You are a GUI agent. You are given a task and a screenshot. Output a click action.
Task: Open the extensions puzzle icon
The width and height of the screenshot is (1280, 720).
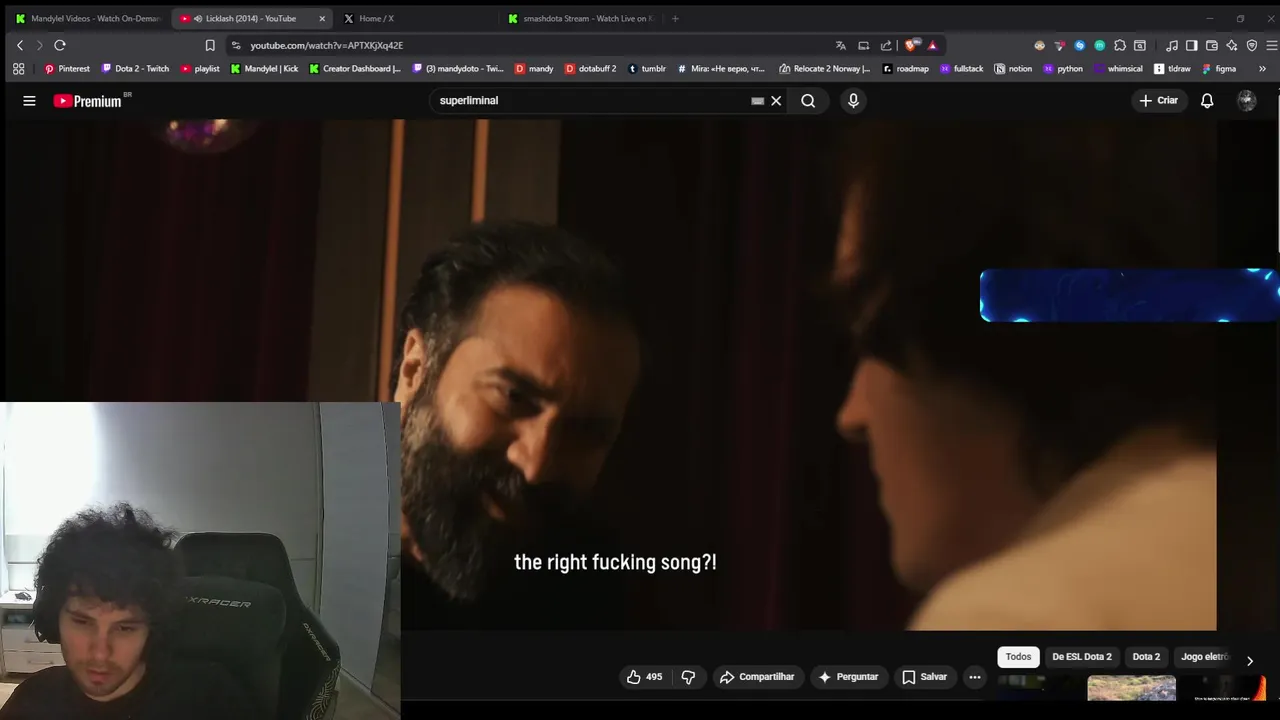click(1120, 45)
